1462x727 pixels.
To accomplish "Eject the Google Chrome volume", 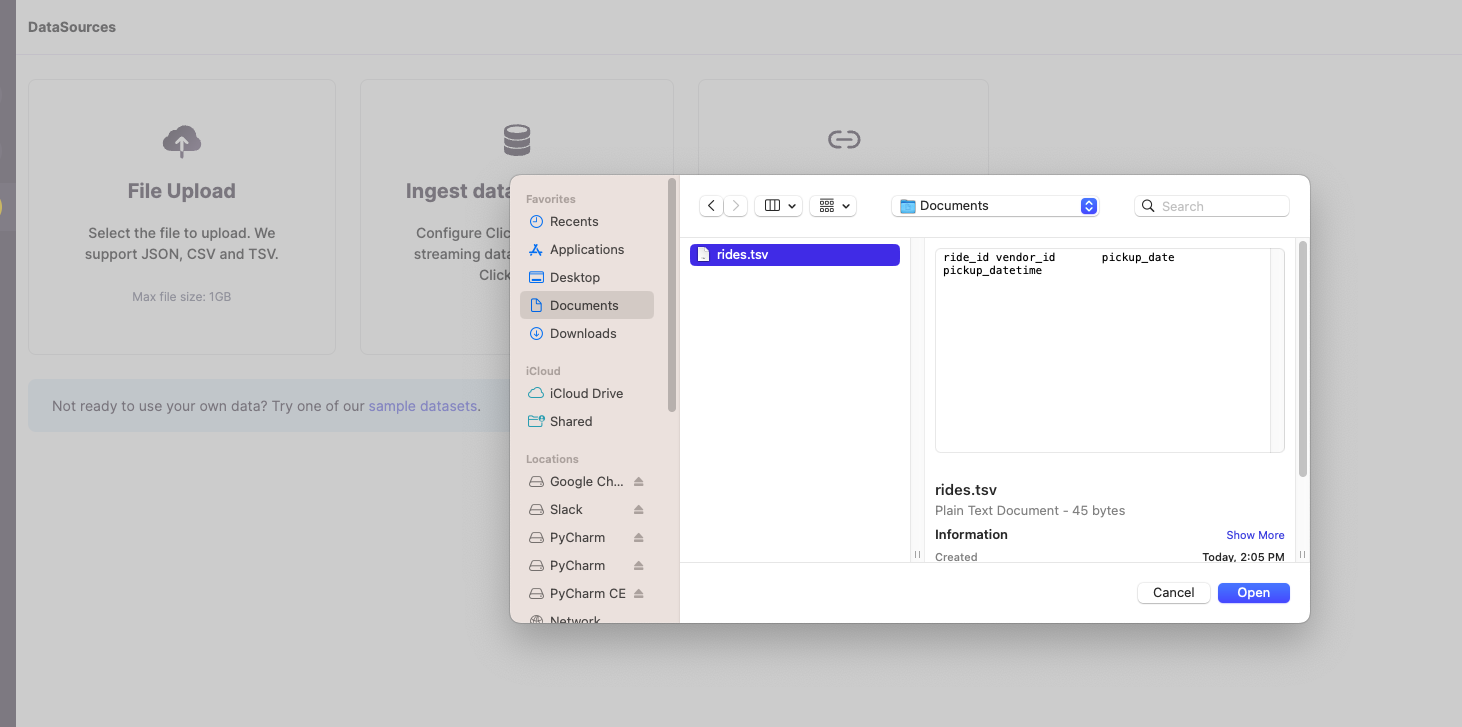I will 639,482.
